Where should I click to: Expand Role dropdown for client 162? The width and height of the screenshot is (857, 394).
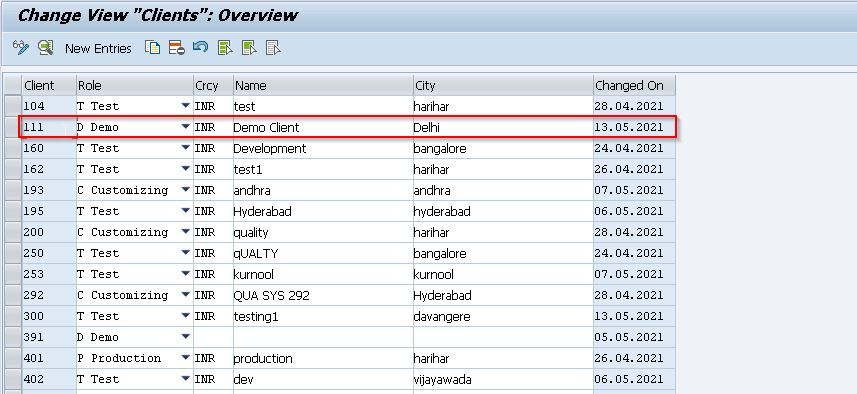[186, 169]
